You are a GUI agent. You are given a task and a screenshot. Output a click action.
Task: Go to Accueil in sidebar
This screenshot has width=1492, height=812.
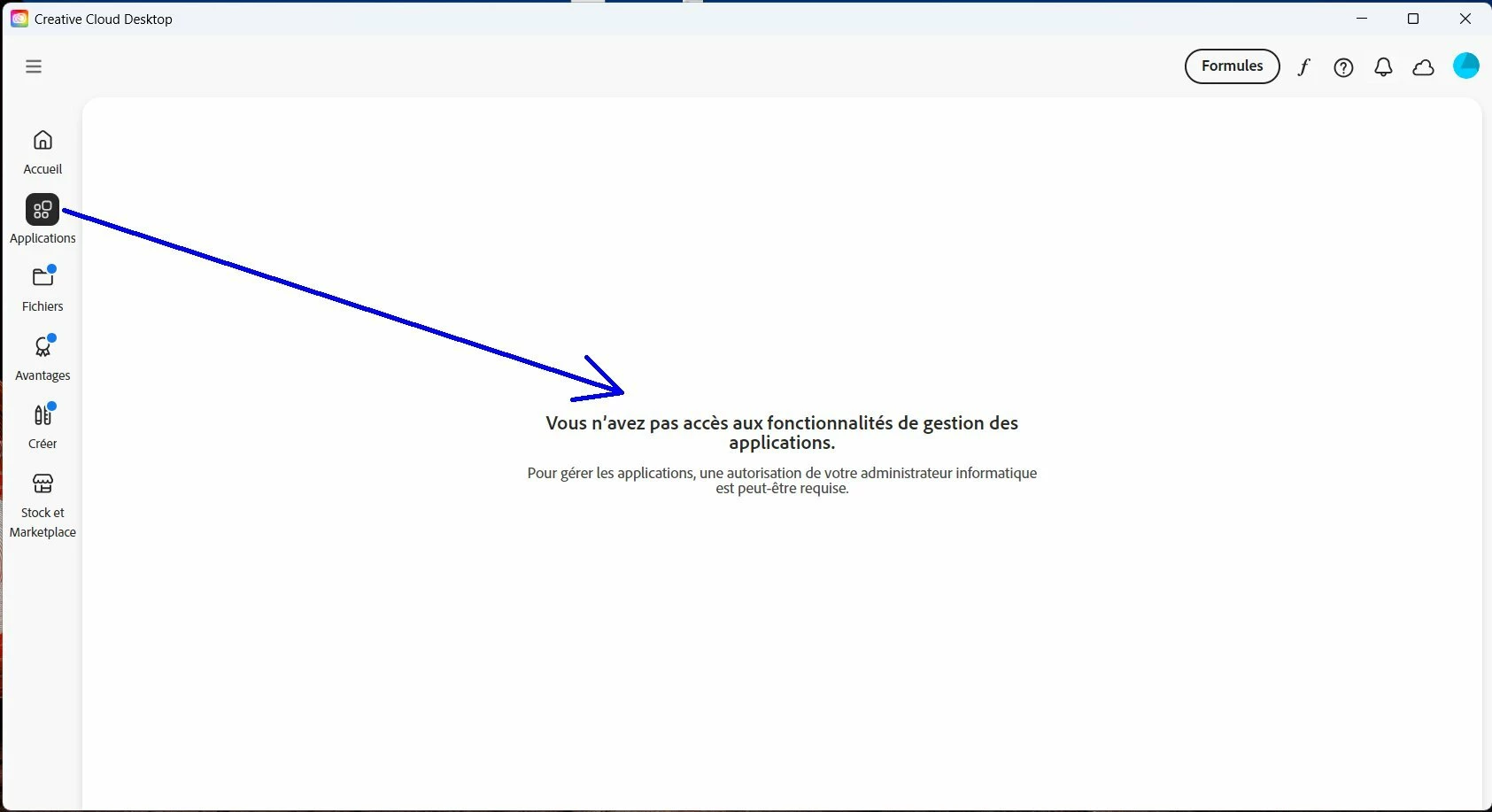43,152
